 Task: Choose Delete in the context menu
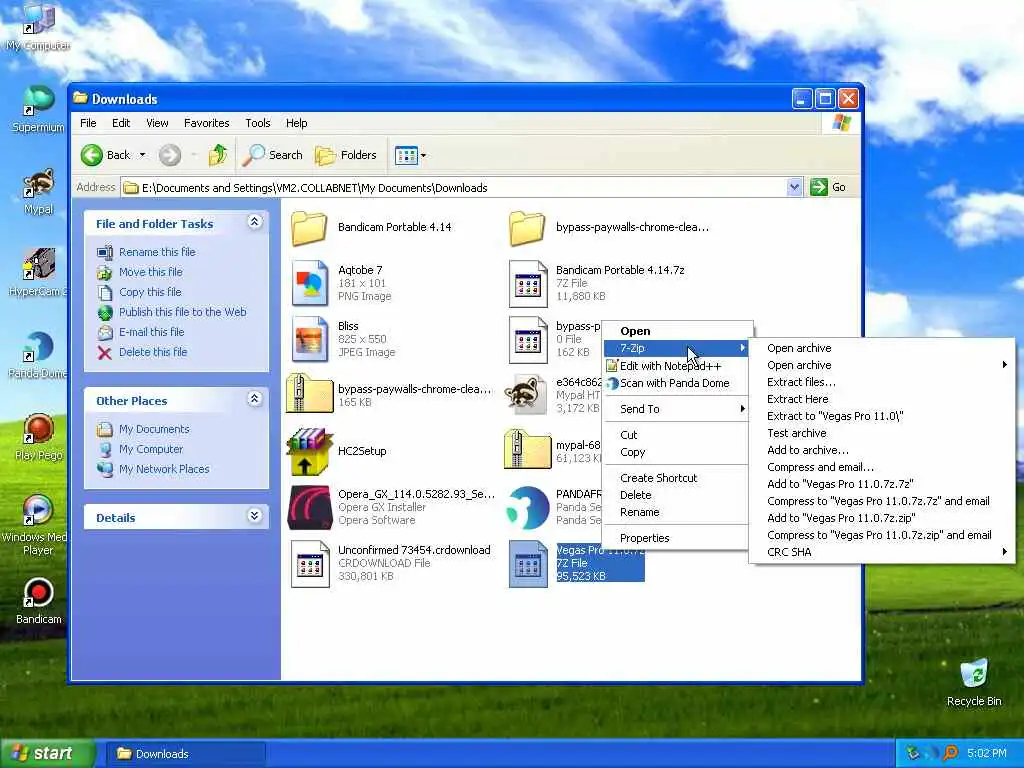pyautogui.click(x=675, y=495)
